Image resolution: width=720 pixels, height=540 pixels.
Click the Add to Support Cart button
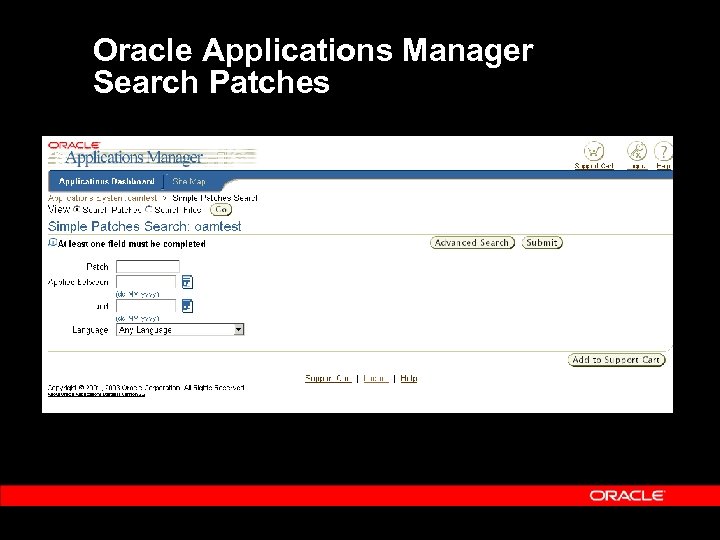point(616,360)
